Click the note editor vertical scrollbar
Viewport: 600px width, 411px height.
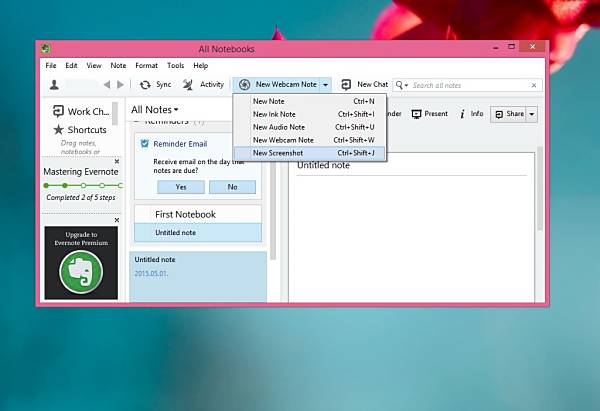coord(540,189)
